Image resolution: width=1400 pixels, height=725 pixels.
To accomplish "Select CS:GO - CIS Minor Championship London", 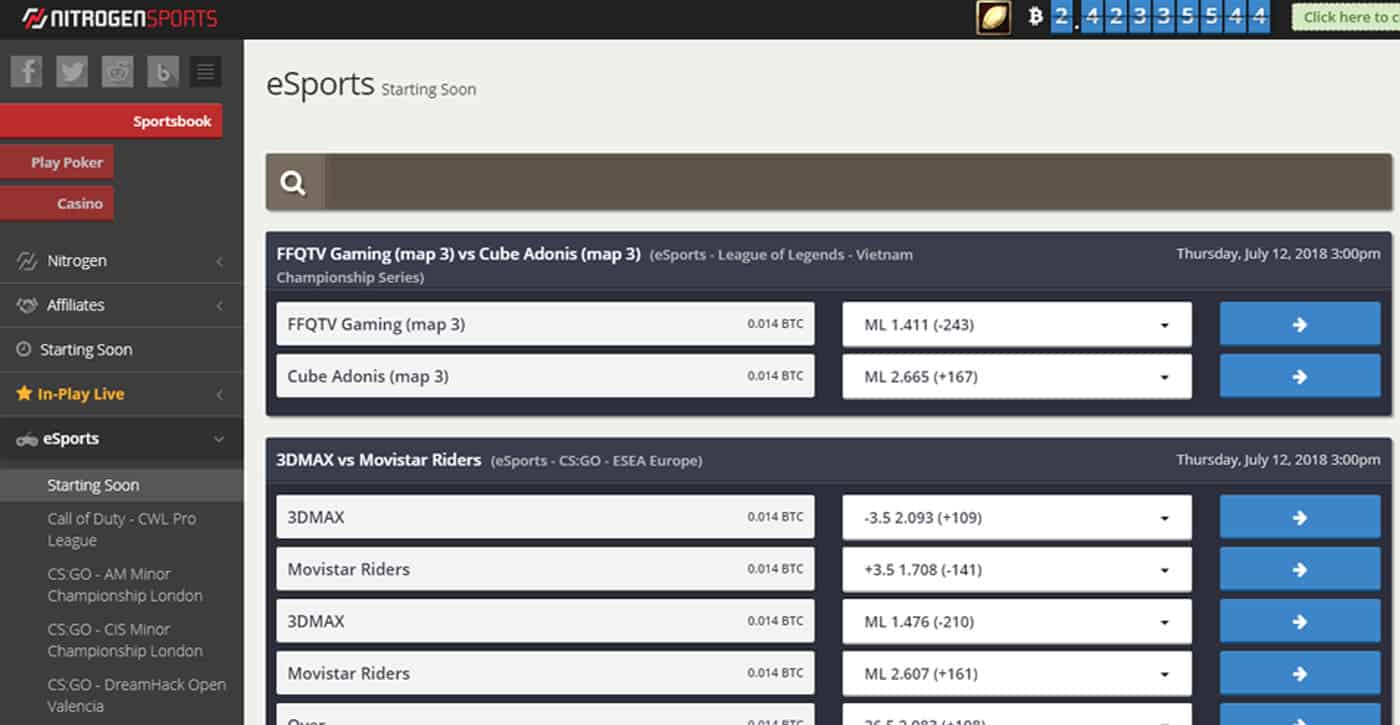I will click(125, 639).
